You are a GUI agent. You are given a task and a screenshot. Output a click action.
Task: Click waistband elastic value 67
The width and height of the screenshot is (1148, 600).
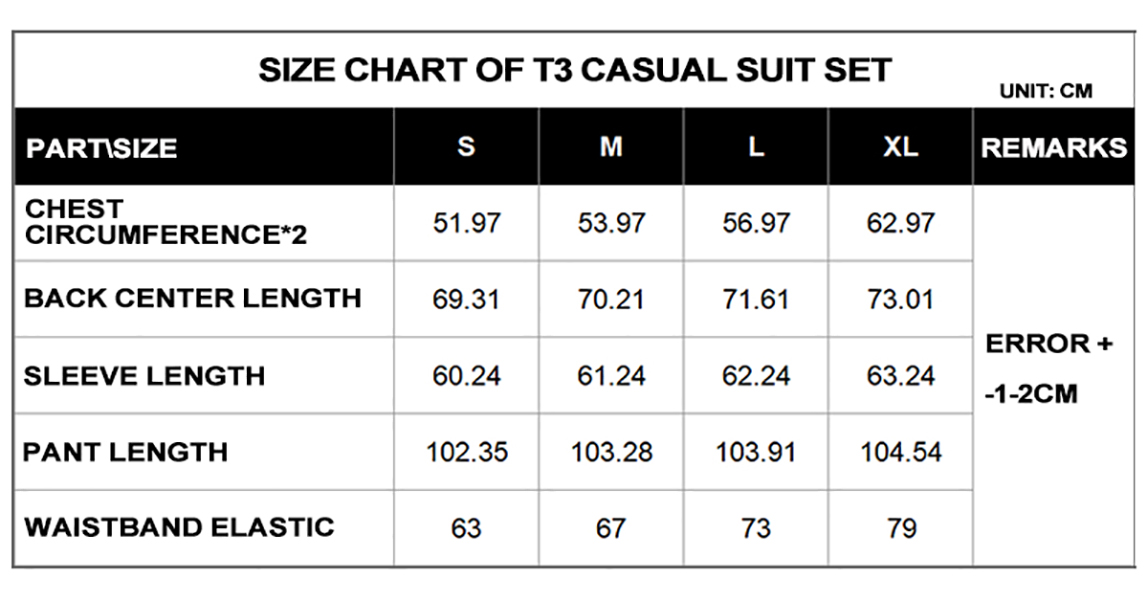[611, 528]
